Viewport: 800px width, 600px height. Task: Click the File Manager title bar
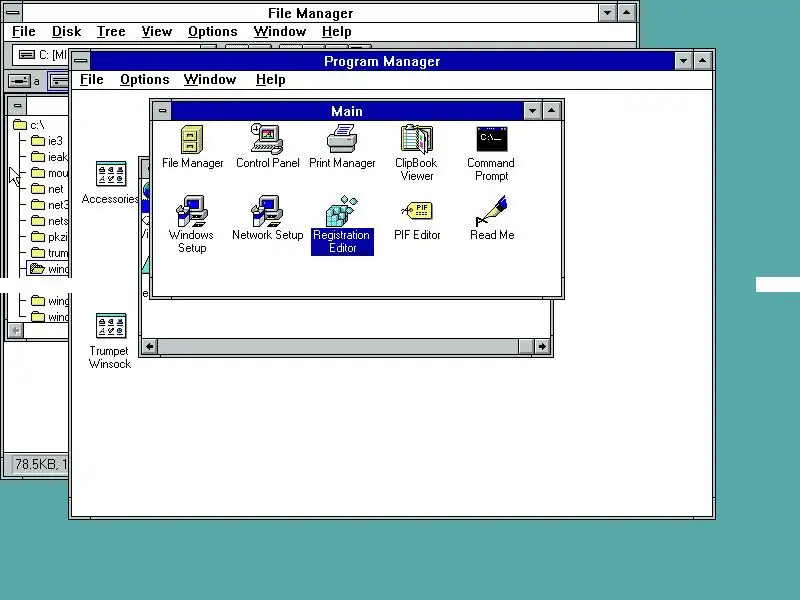310,12
